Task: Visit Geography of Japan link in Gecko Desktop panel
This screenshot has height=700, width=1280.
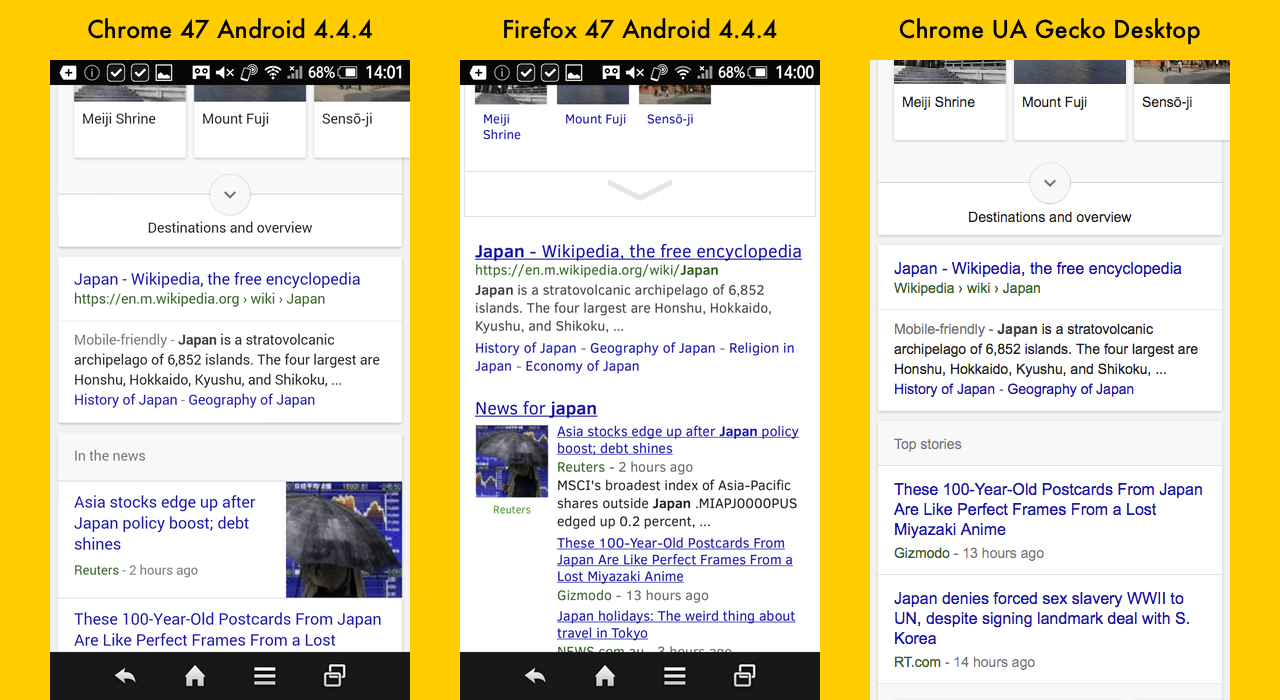Action: (1071, 389)
